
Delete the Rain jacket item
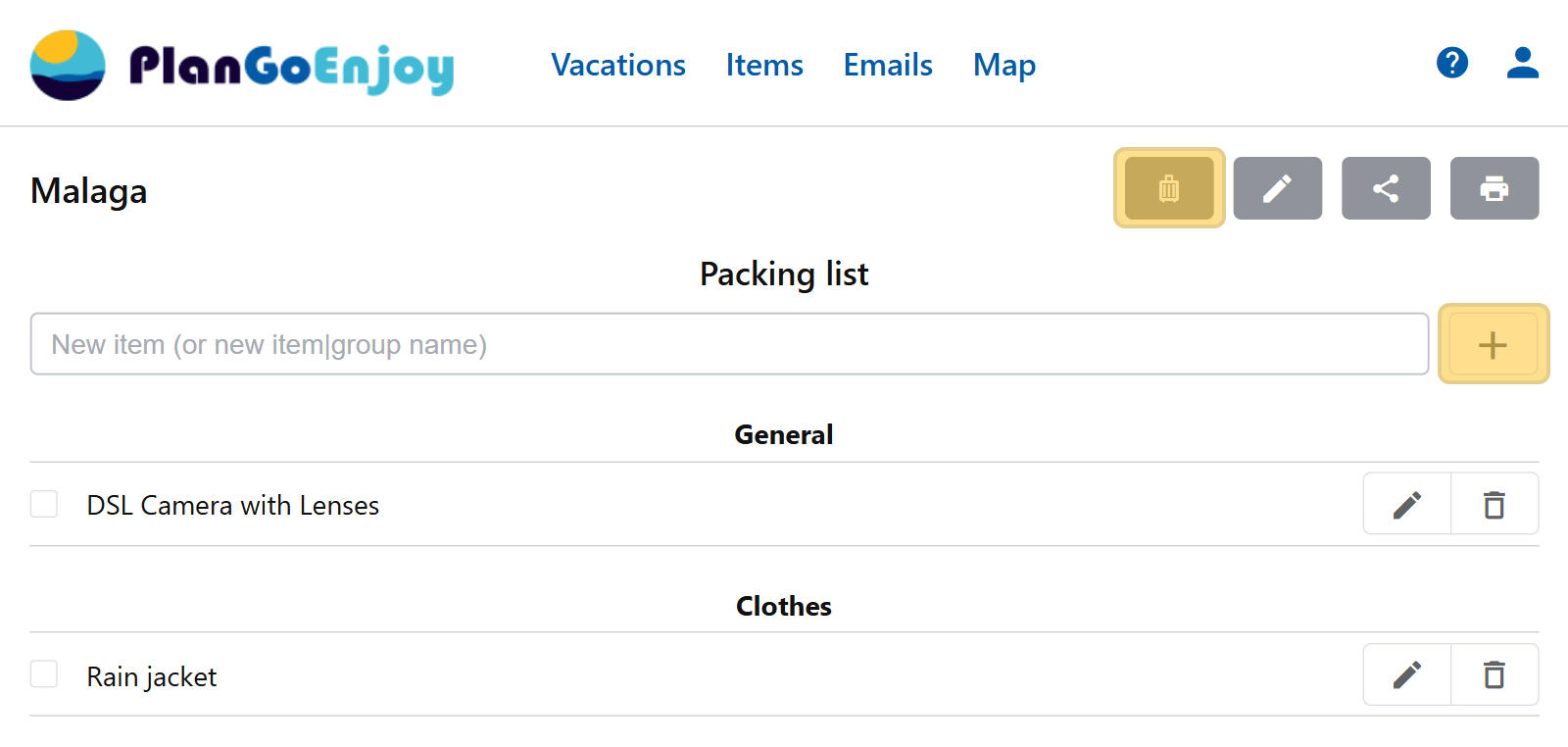(x=1494, y=675)
